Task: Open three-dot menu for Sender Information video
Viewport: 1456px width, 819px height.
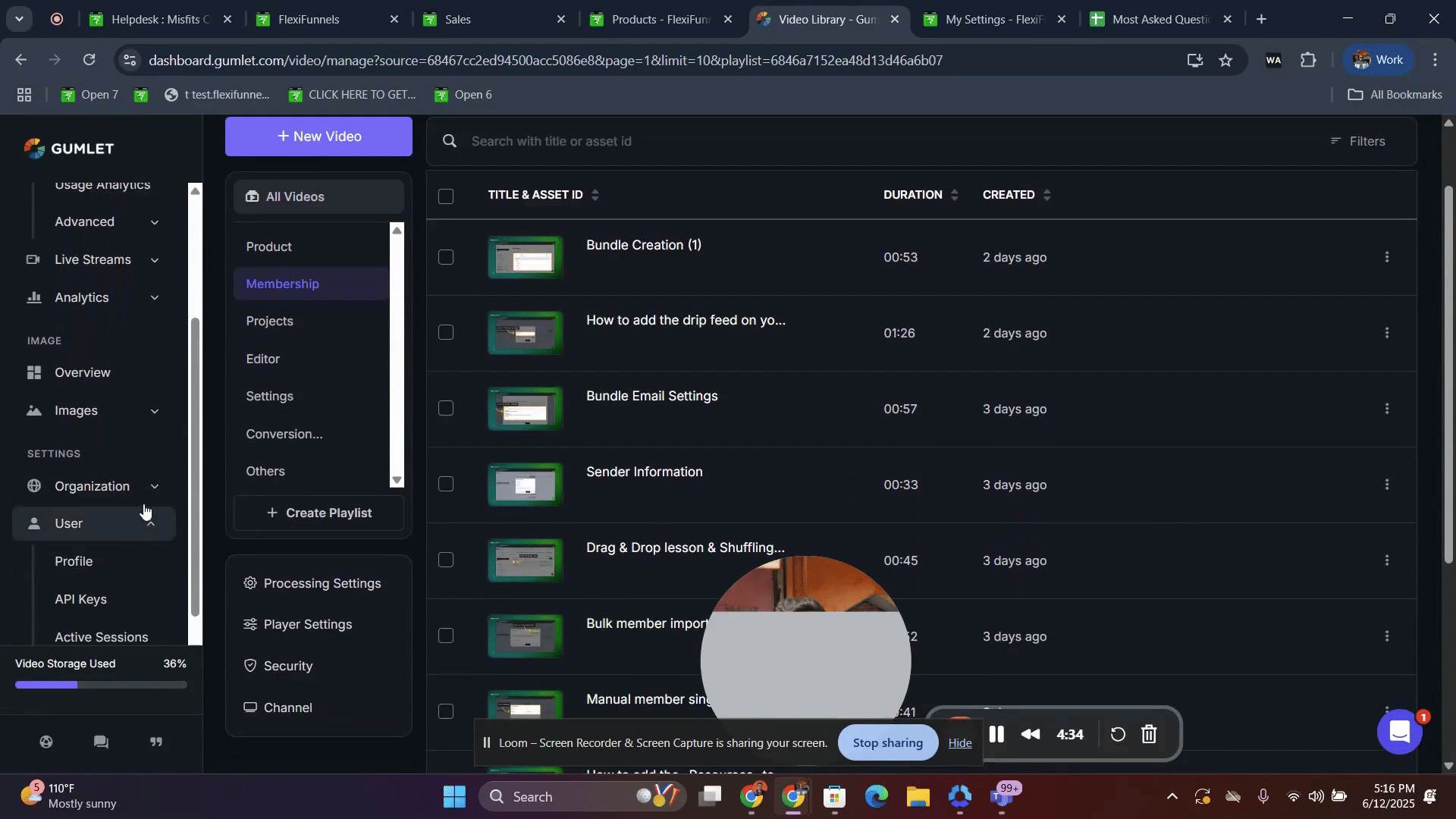Action: point(1387,485)
